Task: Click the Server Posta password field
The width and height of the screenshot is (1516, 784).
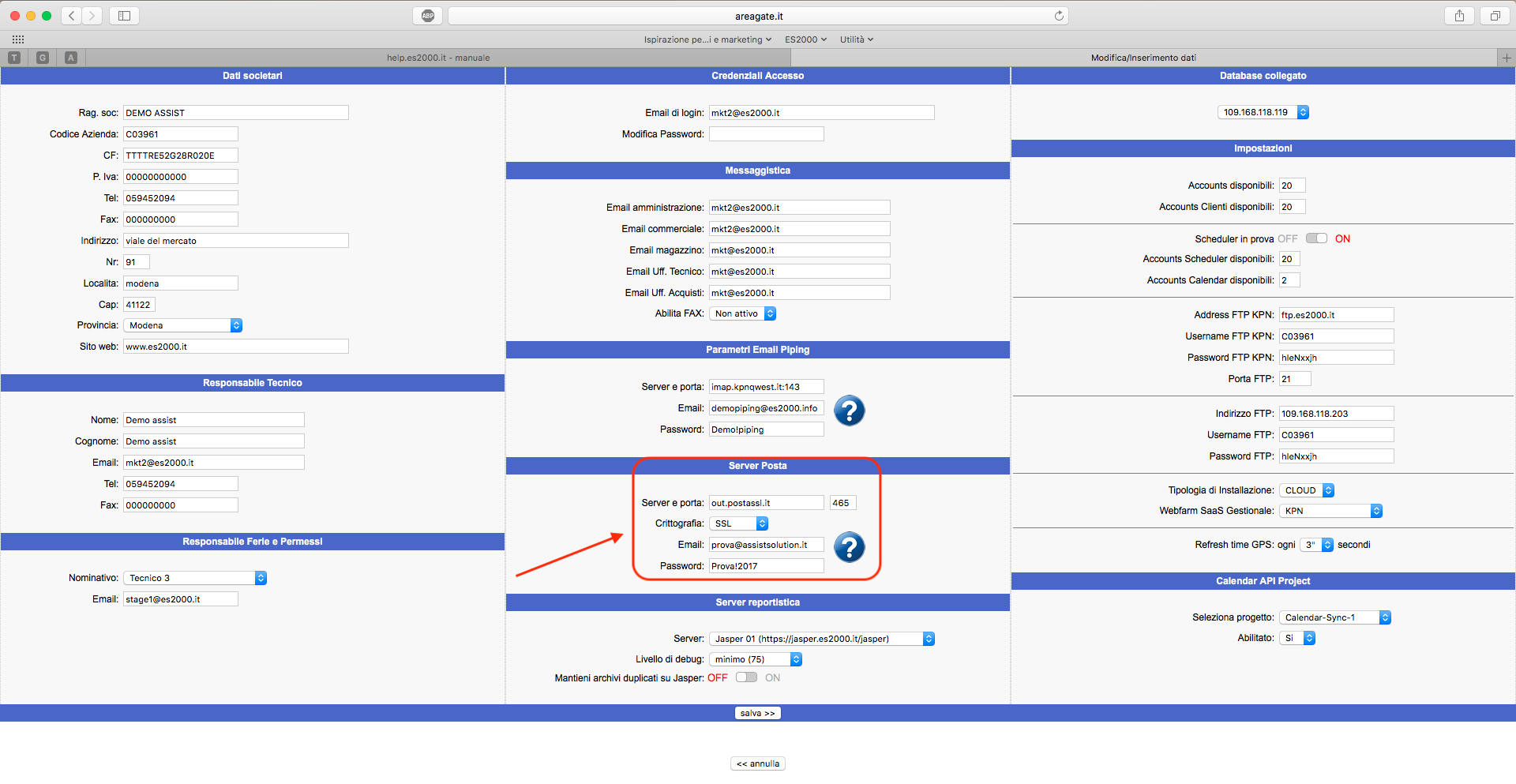Action: [x=767, y=566]
